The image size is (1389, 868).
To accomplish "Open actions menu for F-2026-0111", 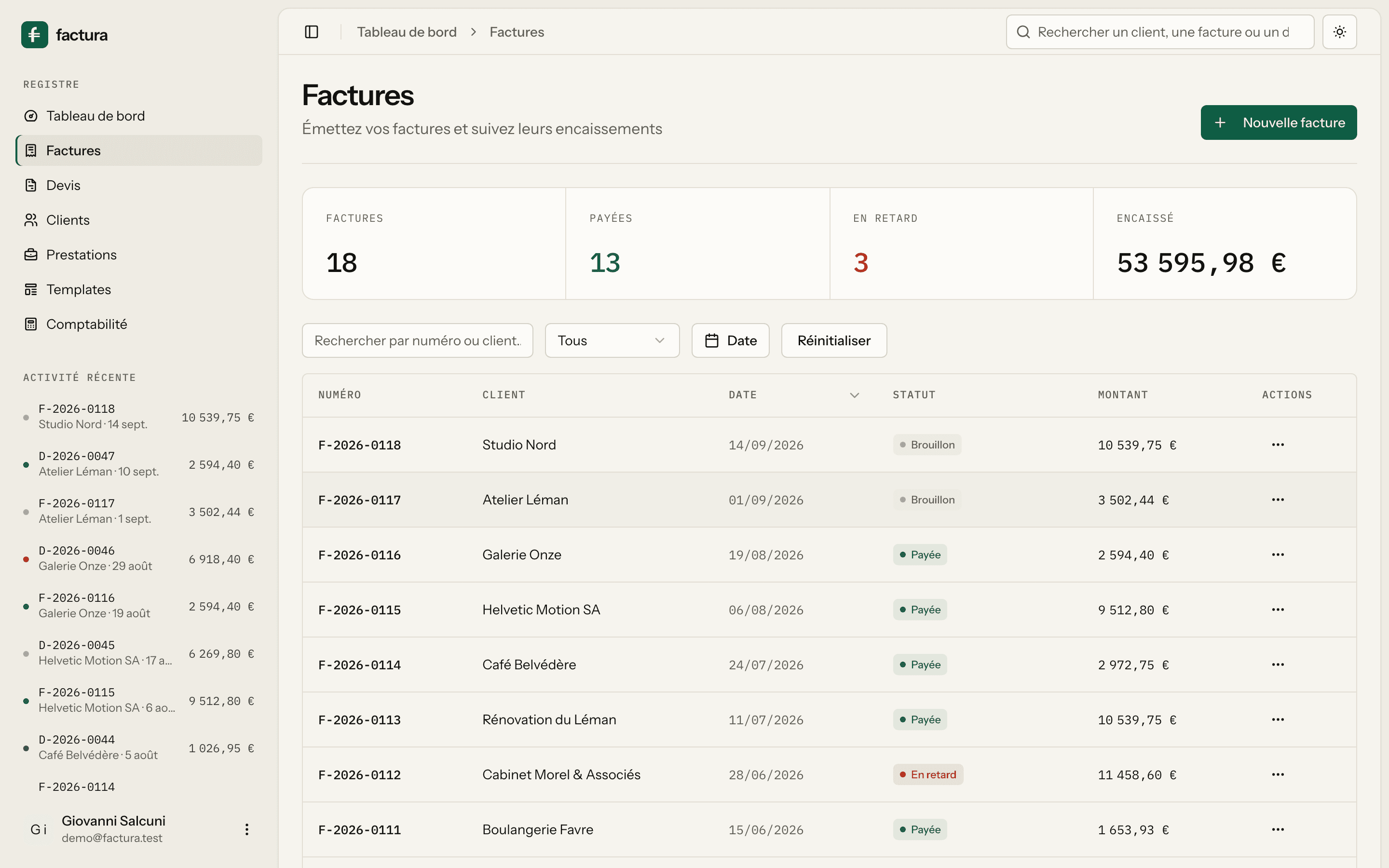I will pos(1278,829).
